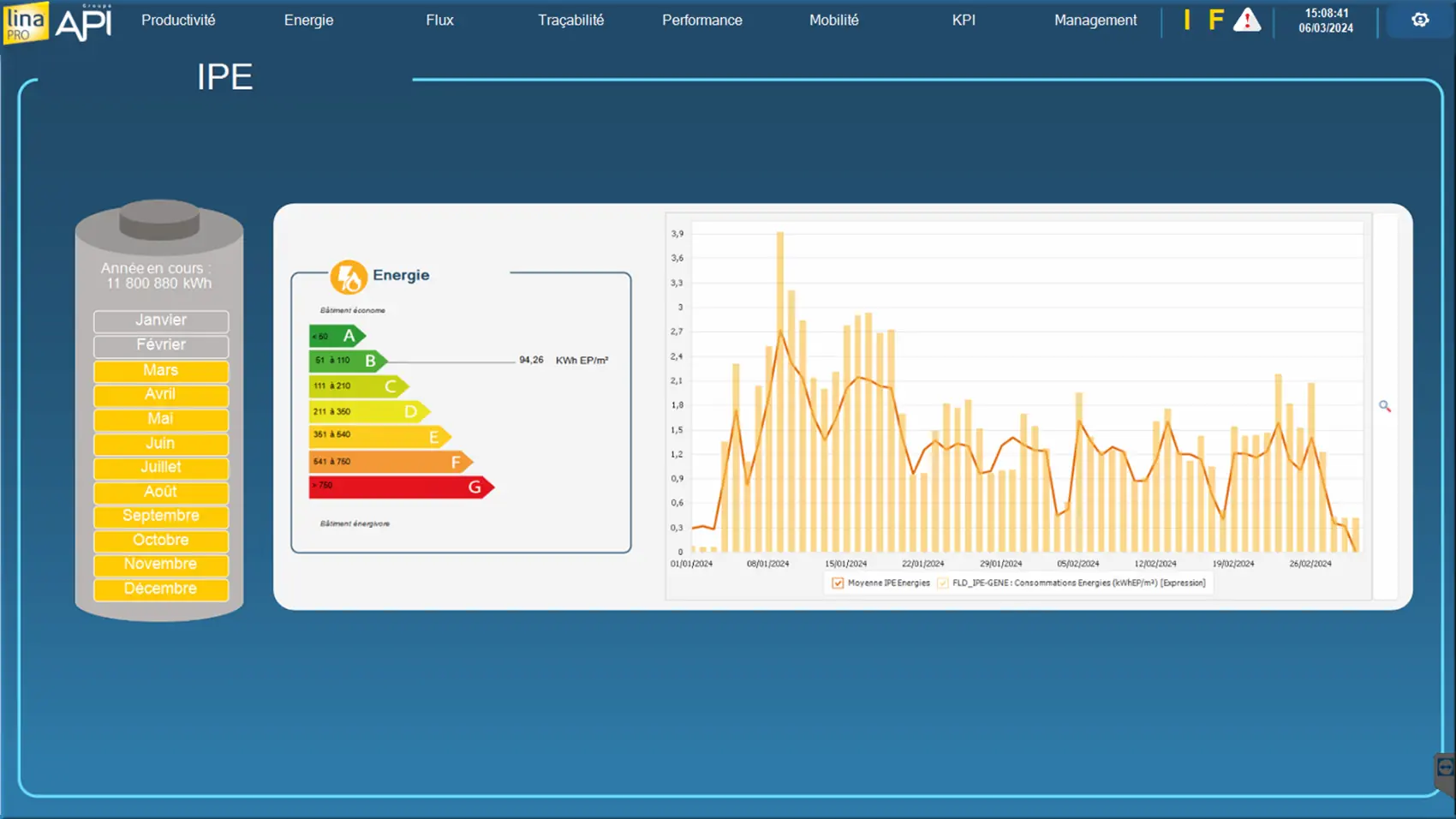Go to the KPI menu item
The width and height of the screenshot is (1456, 819).
tap(964, 20)
